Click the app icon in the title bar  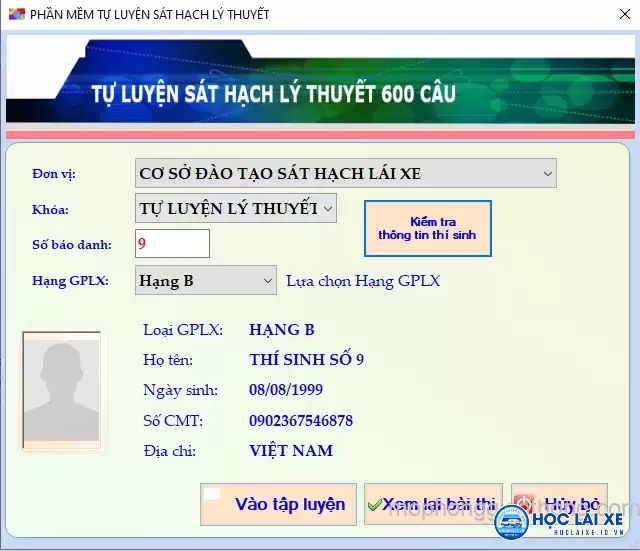17,15
